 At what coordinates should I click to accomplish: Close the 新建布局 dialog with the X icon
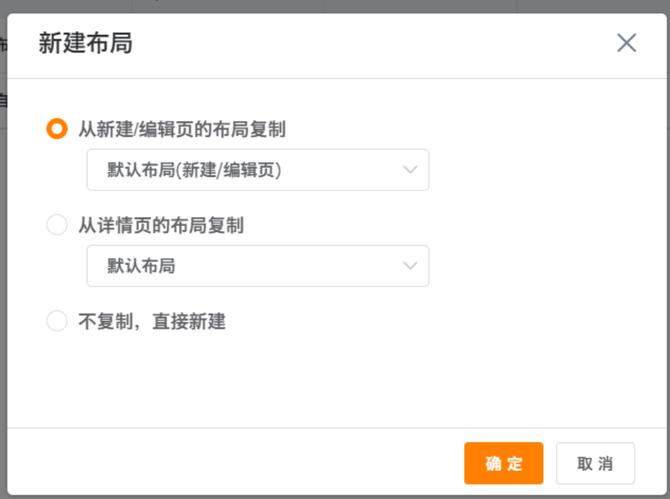[626, 43]
